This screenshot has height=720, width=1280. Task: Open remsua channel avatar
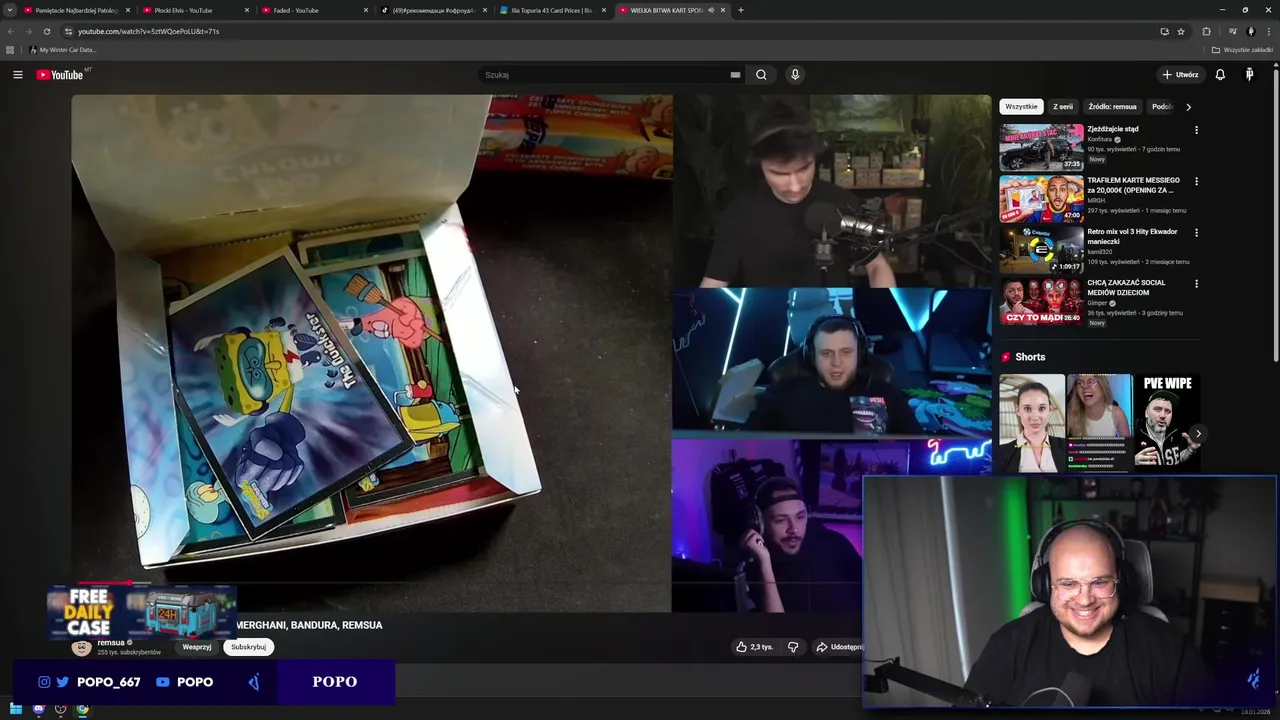pos(82,648)
